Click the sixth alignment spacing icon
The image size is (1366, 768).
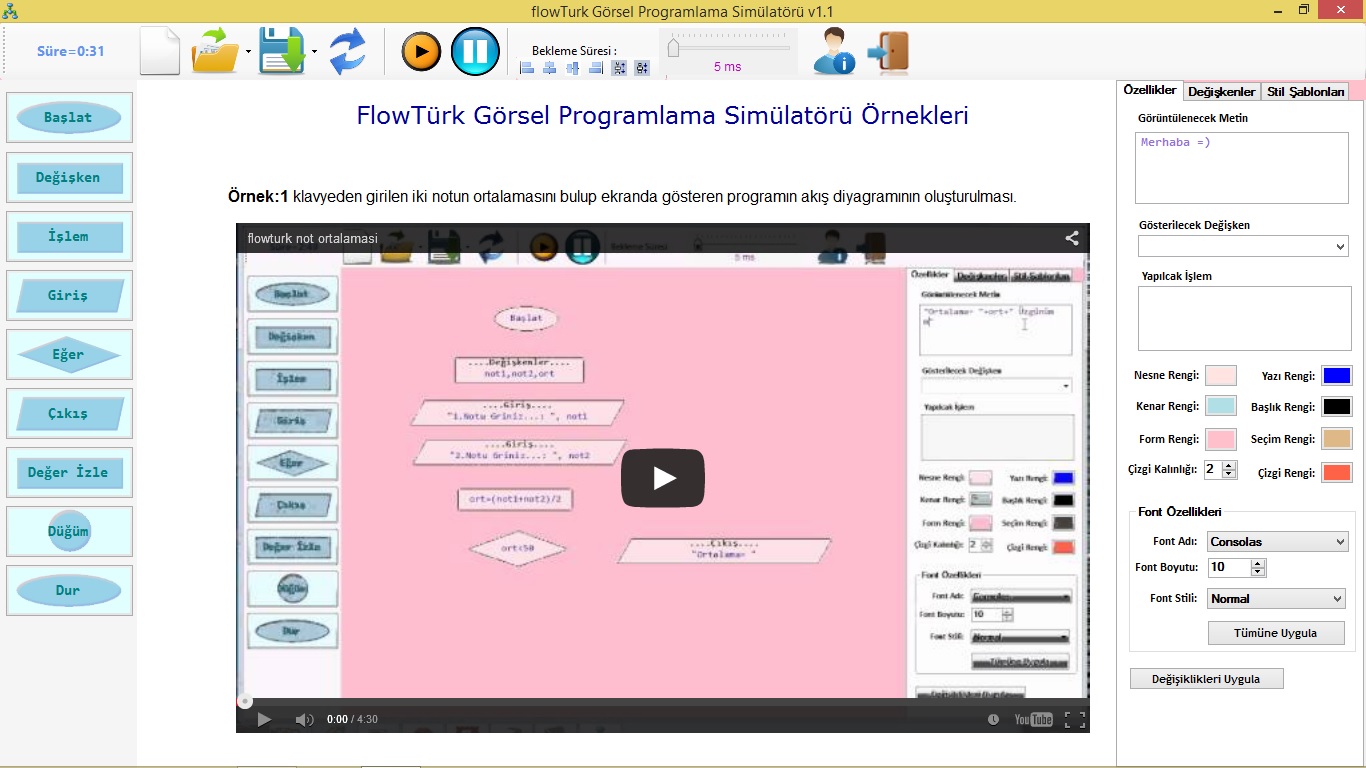point(642,68)
